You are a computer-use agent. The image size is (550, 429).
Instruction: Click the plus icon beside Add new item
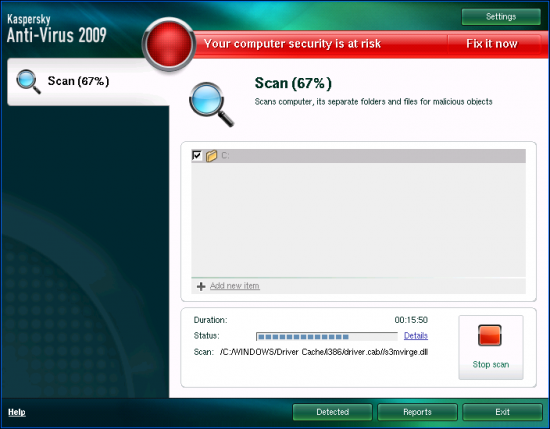201,287
